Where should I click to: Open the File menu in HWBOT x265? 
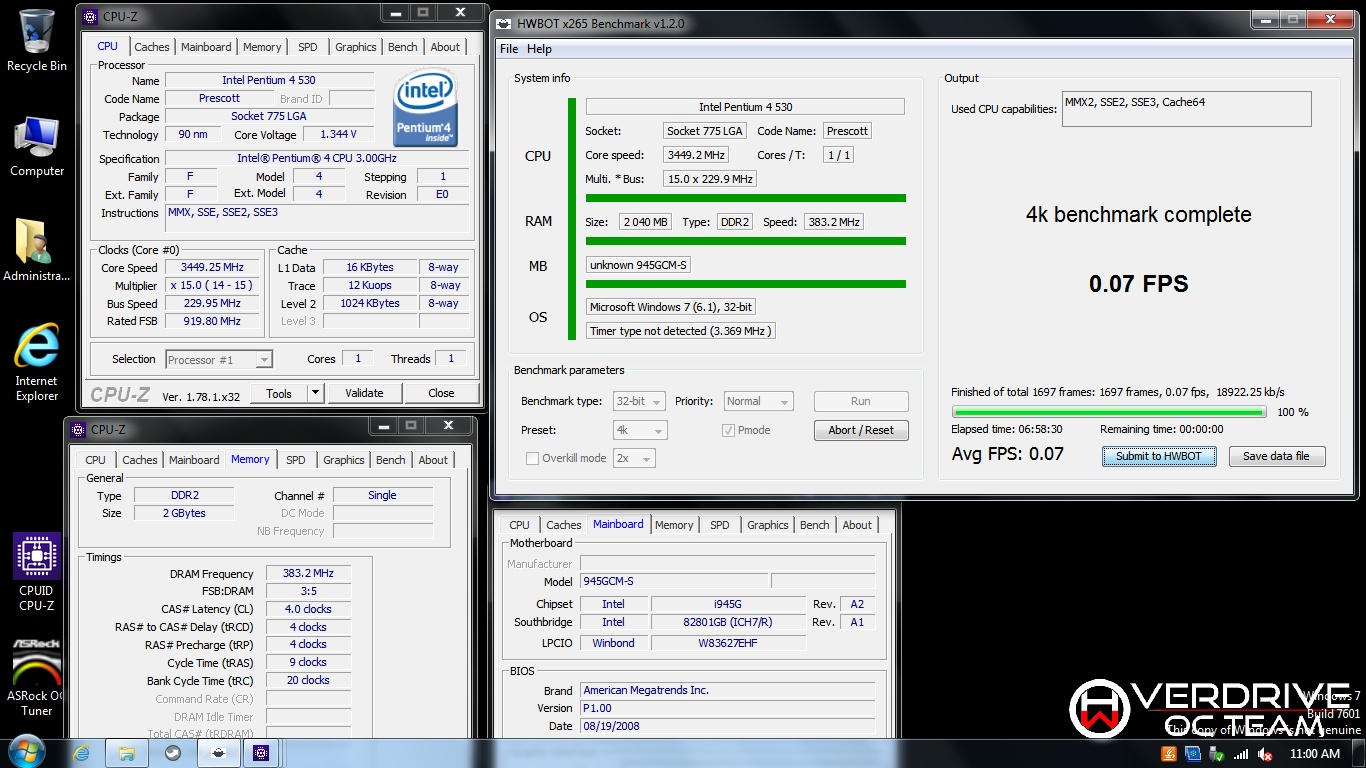pos(509,49)
